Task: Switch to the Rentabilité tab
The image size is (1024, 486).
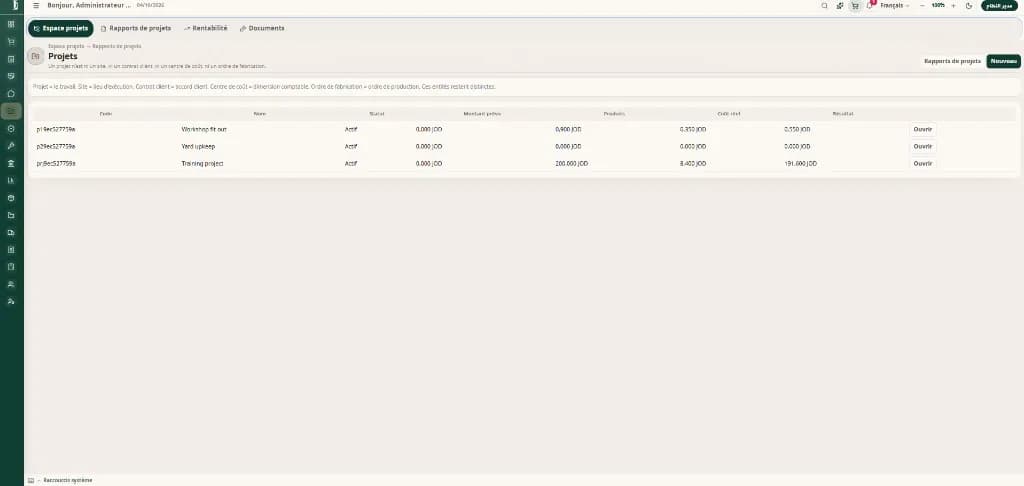Action: coord(206,28)
